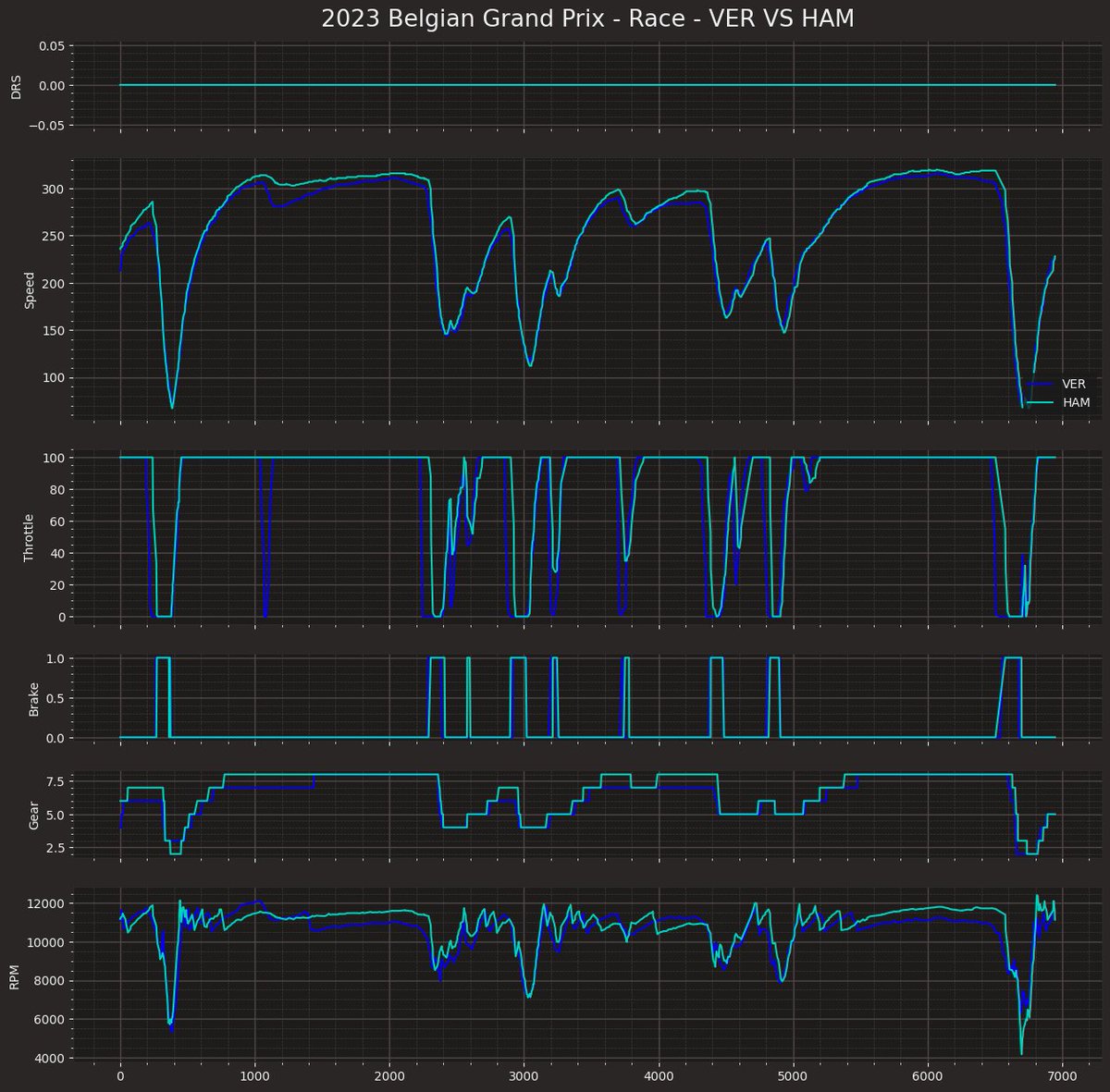Click the 2.5 tick on the Gear axis
The height and width of the screenshot is (1092, 1110).
click(55, 848)
